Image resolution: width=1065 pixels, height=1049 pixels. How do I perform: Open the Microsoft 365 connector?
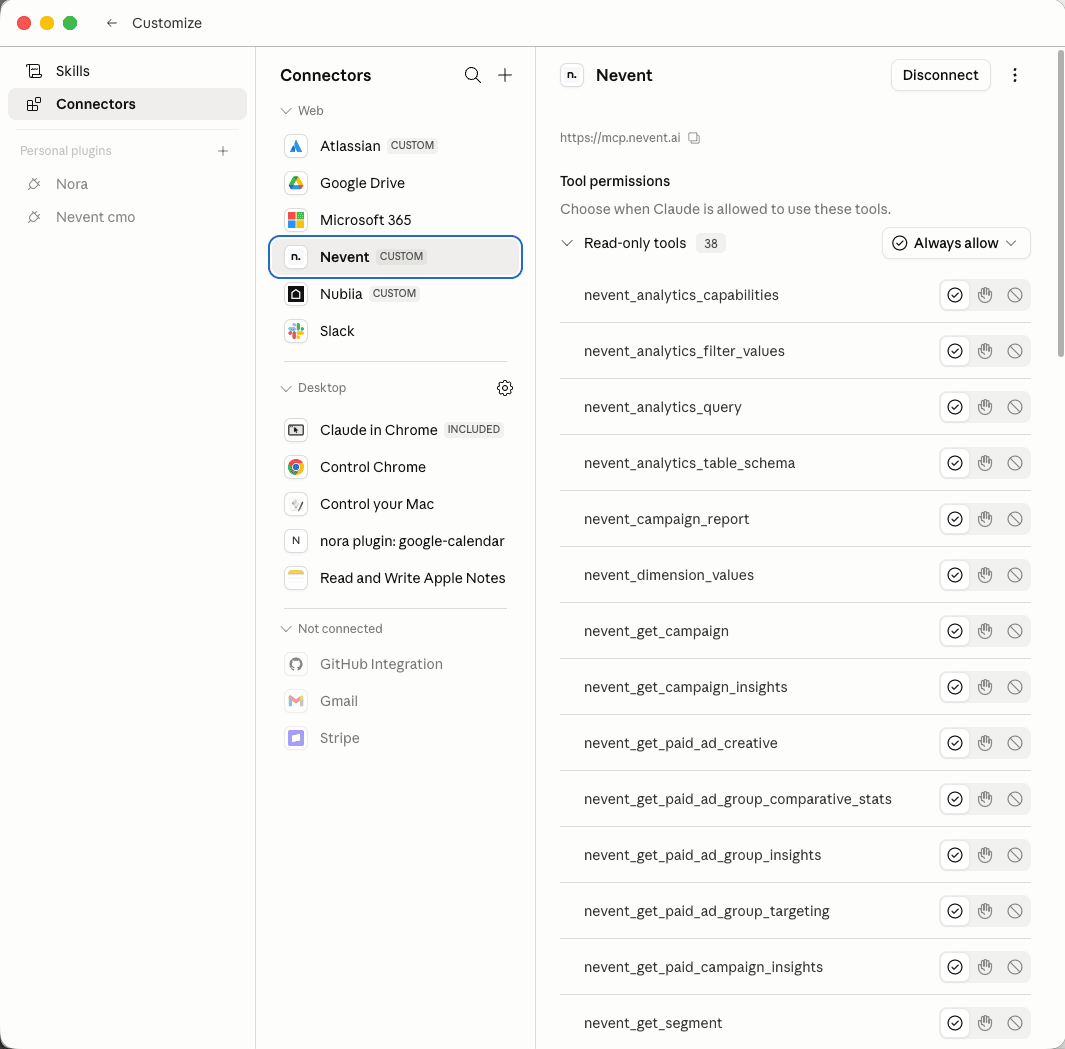[395, 220]
